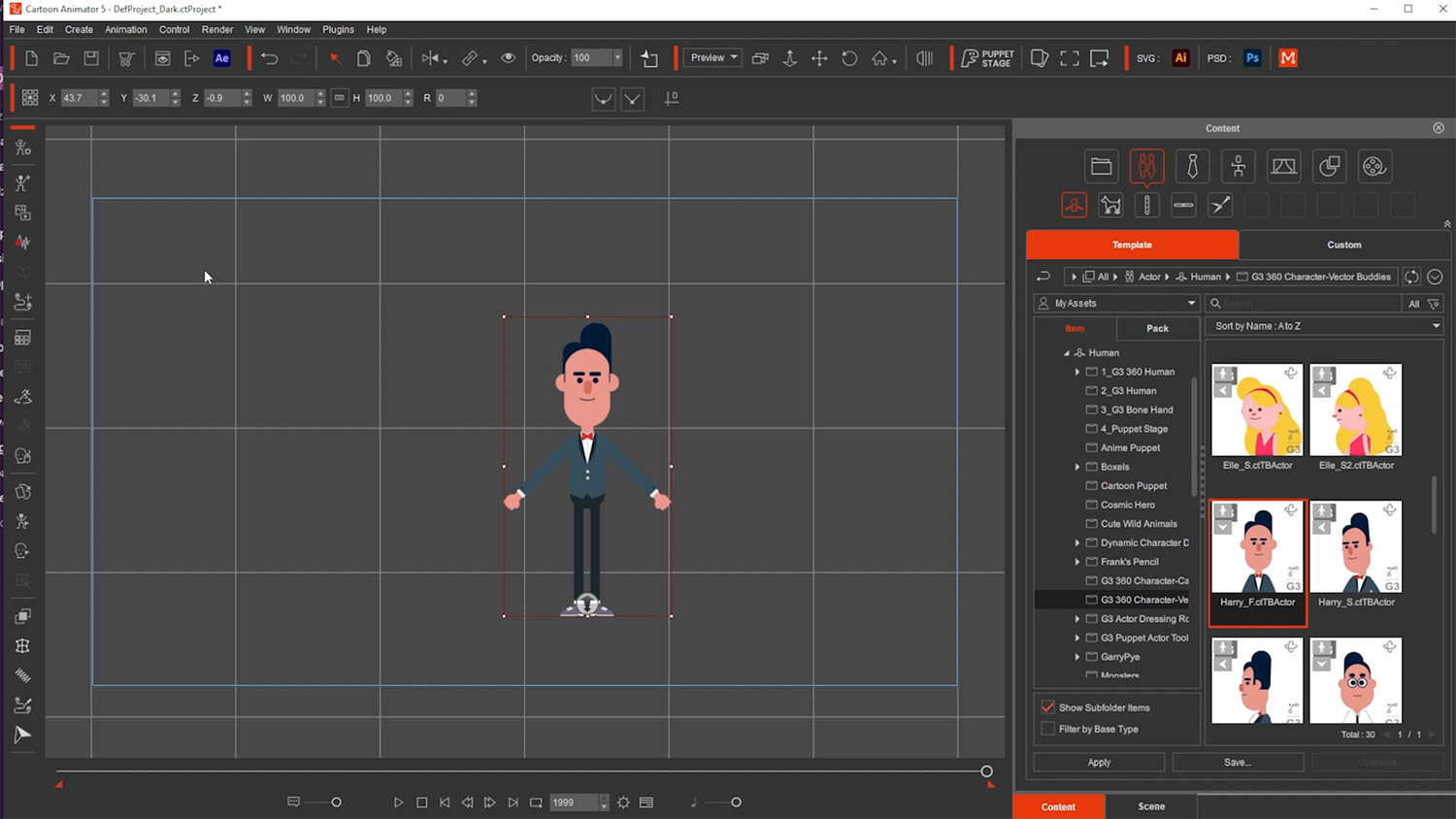The width and height of the screenshot is (1456, 819).
Task: Click the new project file icon
Action: (x=31, y=58)
